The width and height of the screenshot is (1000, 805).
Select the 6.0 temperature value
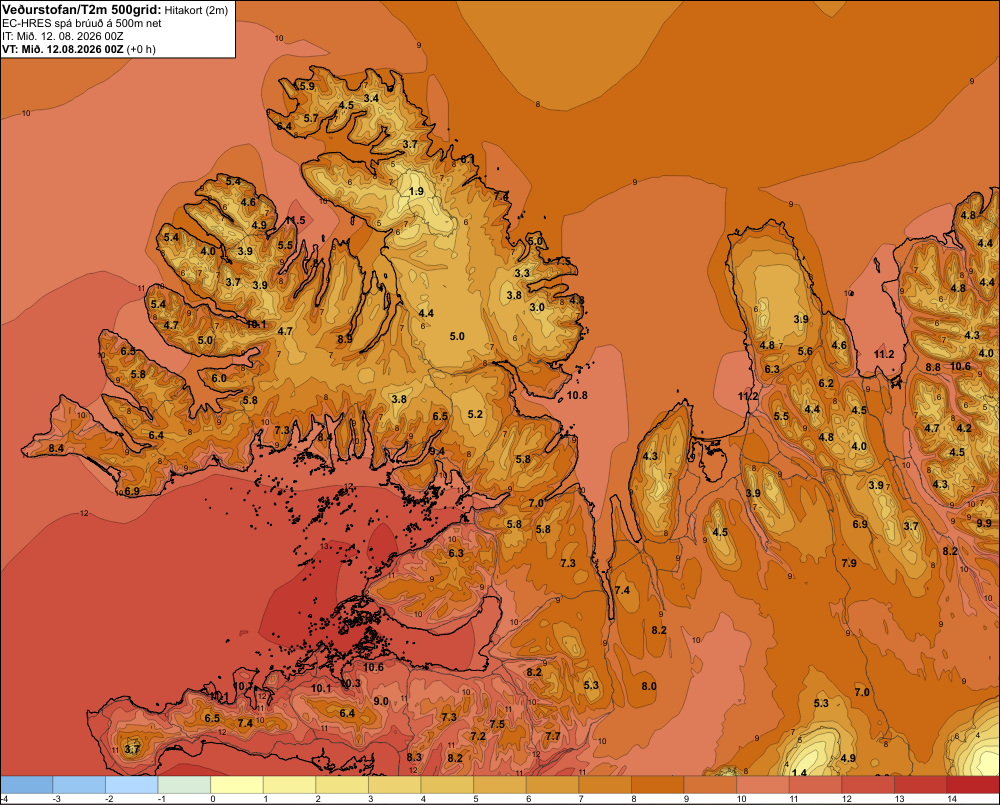219,378
